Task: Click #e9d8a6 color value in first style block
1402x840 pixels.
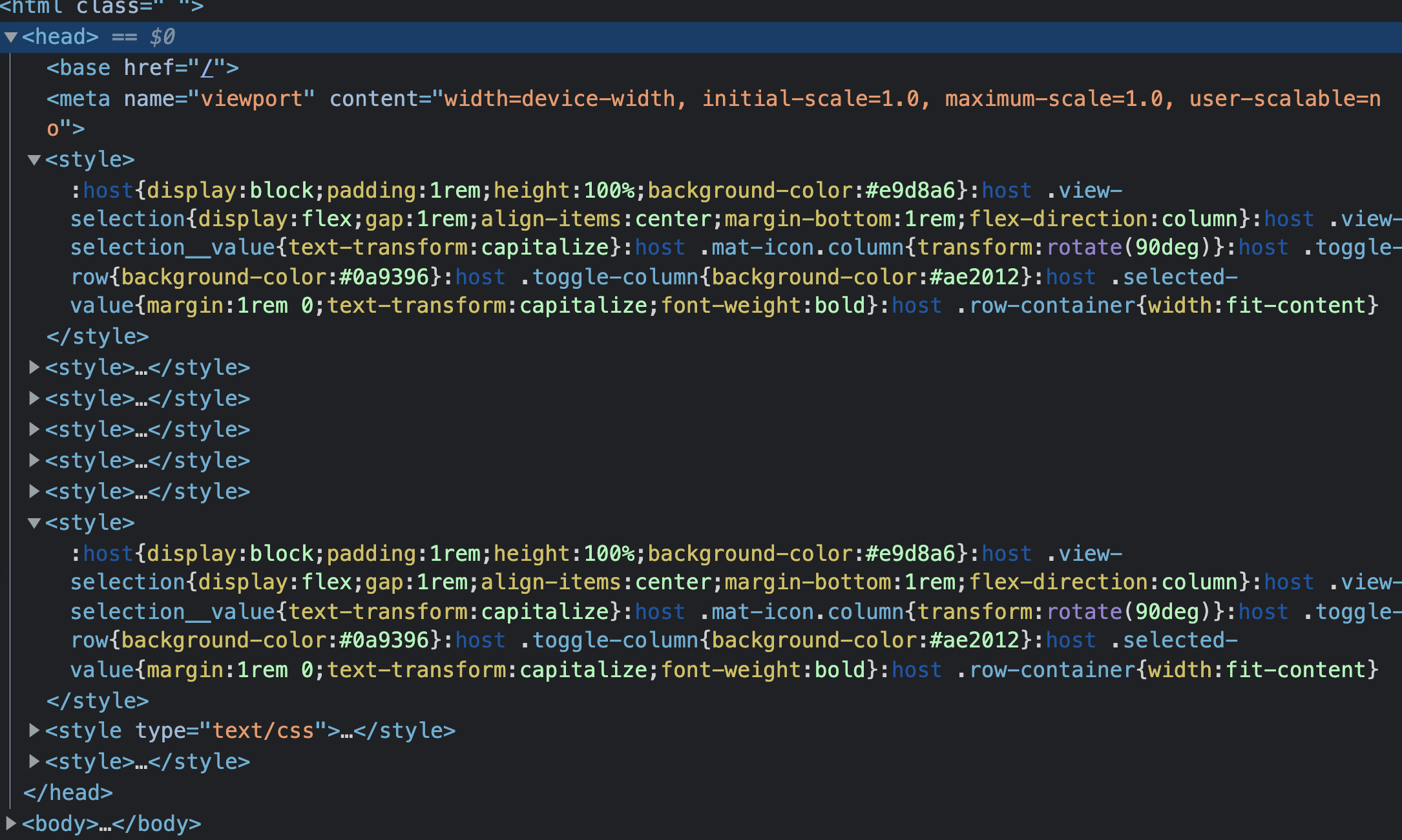Action: (x=910, y=191)
